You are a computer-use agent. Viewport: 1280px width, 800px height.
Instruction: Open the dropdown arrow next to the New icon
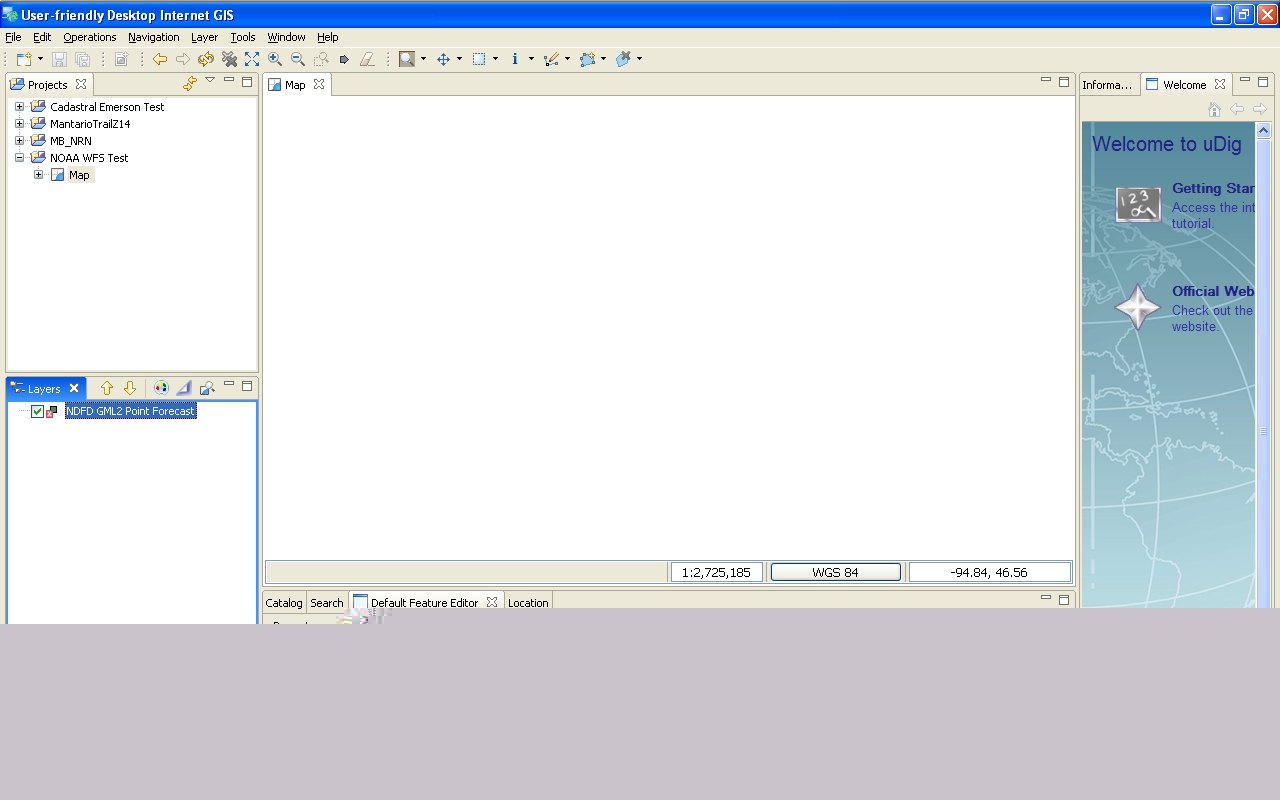pos(40,59)
